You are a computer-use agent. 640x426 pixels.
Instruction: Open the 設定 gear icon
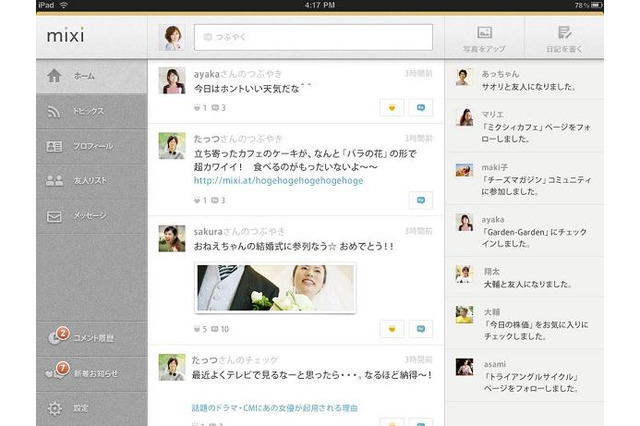point(55,408)
